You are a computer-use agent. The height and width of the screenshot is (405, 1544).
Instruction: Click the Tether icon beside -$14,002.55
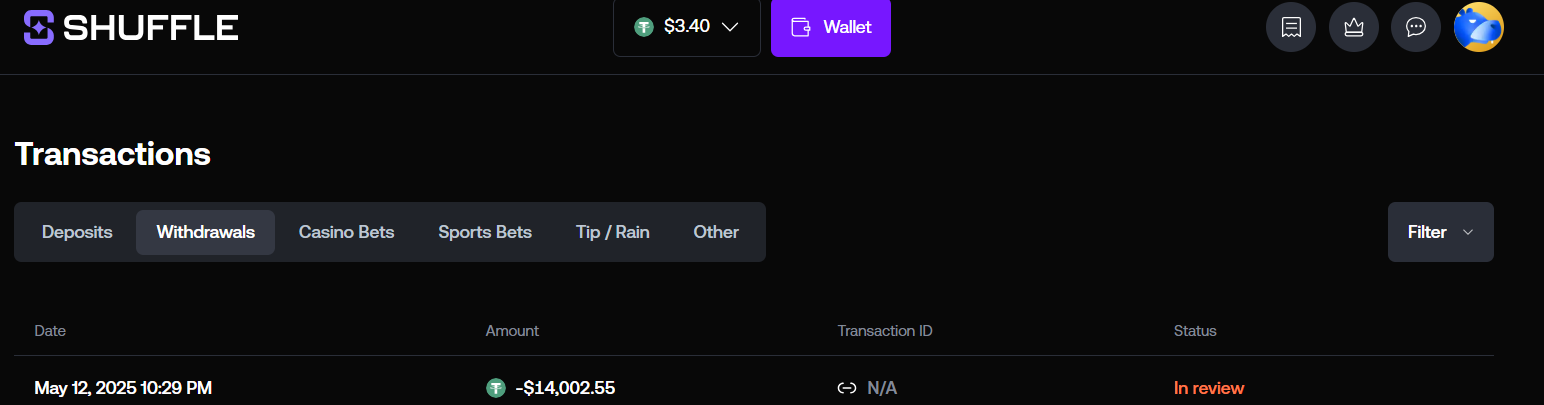[x=495, y=388]
